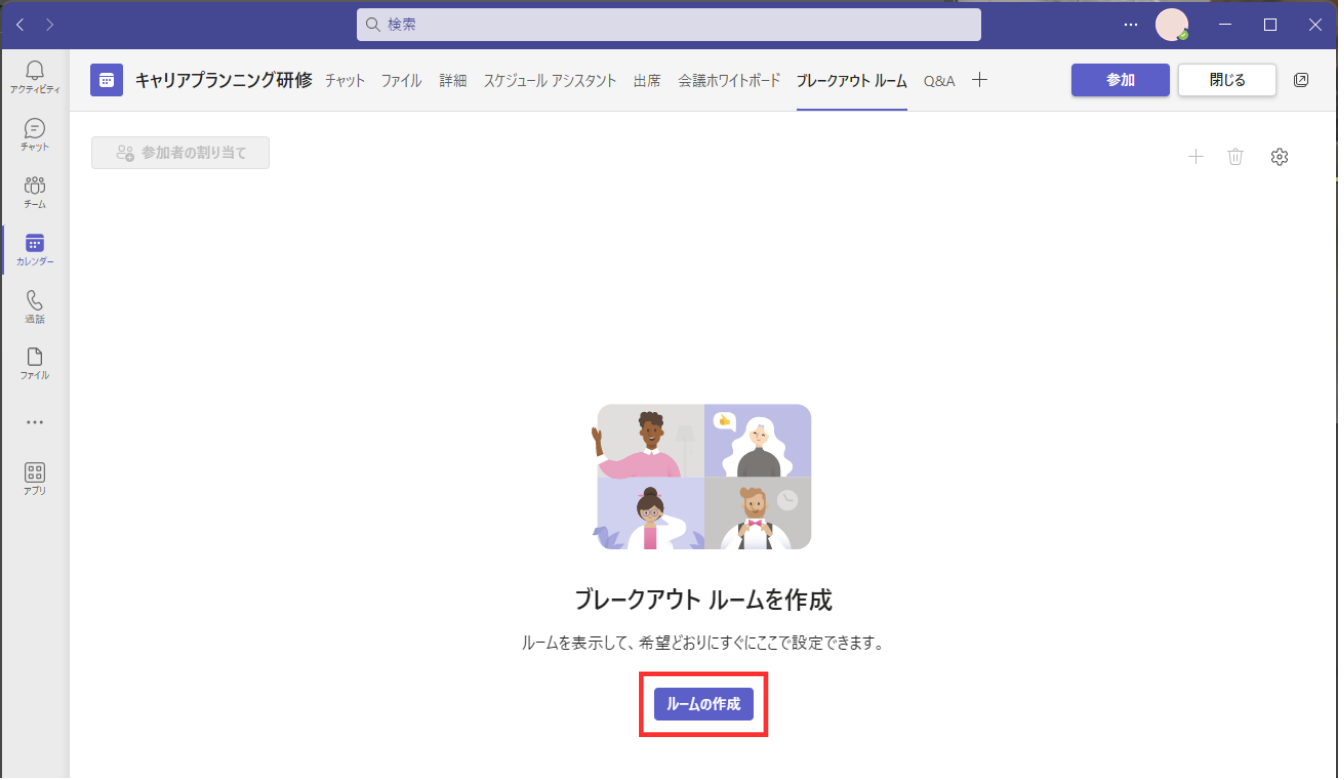
Task: Click the ルームの作成 button
Action: [704, 704]
